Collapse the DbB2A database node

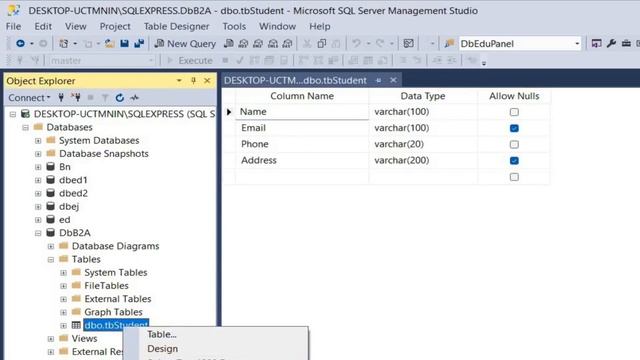[x=38, y=233]
